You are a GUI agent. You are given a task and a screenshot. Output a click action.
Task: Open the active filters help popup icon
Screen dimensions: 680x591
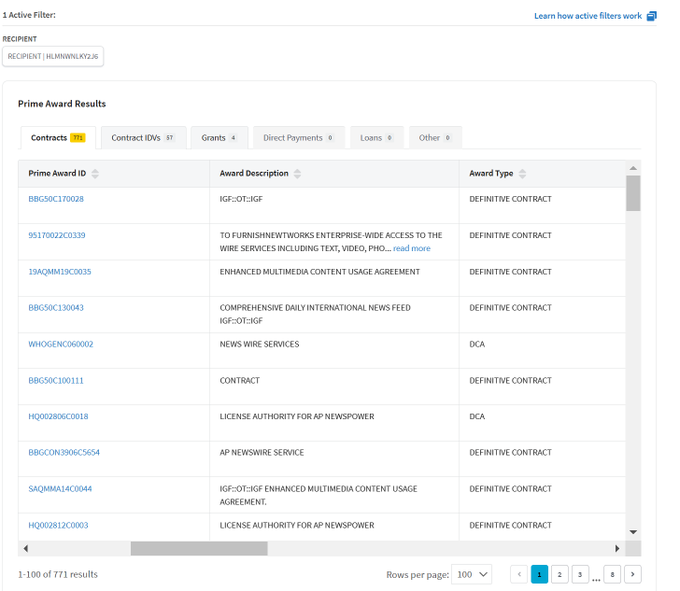(651, 16)
